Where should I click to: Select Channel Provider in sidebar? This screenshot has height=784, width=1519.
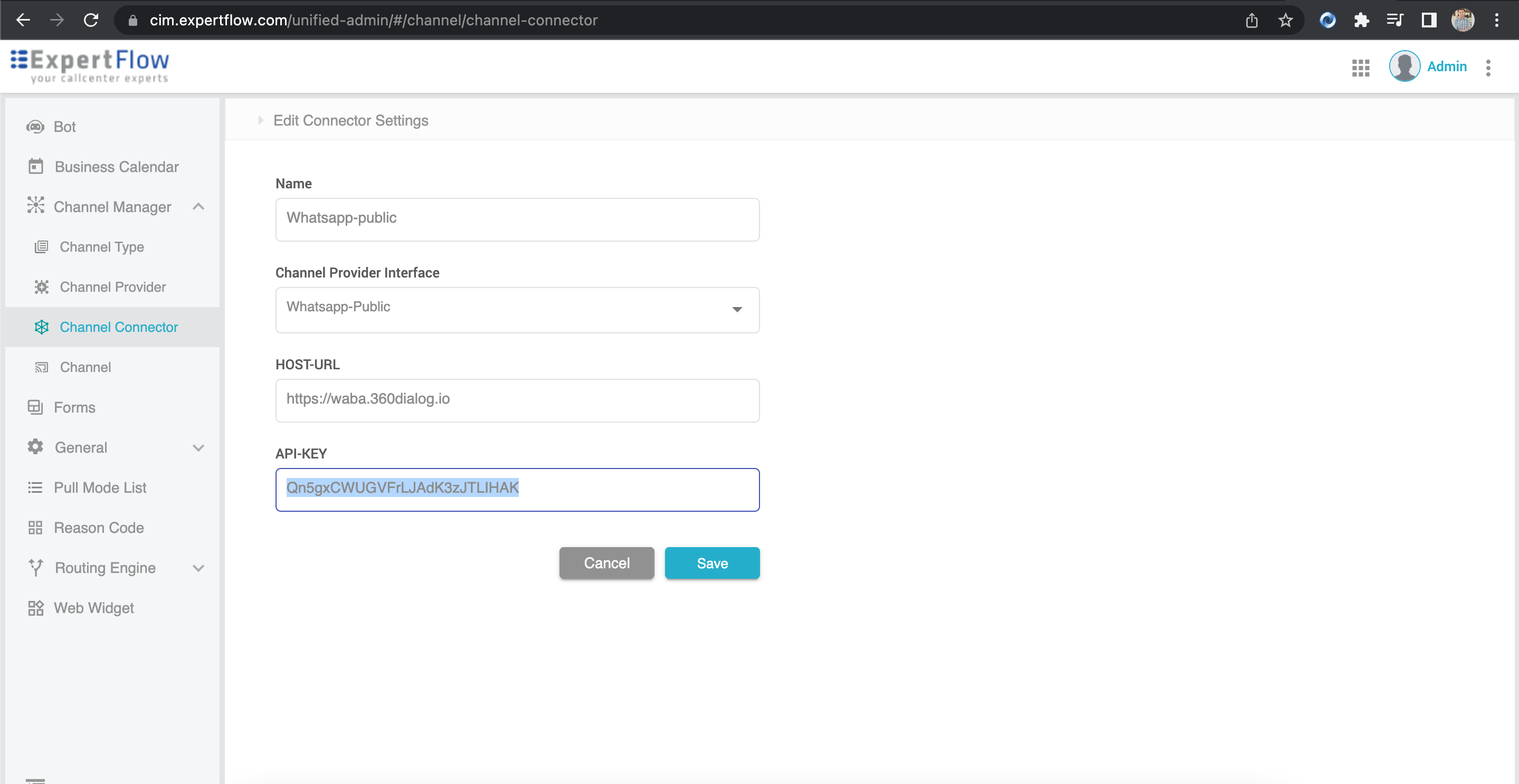pos(112,287)
